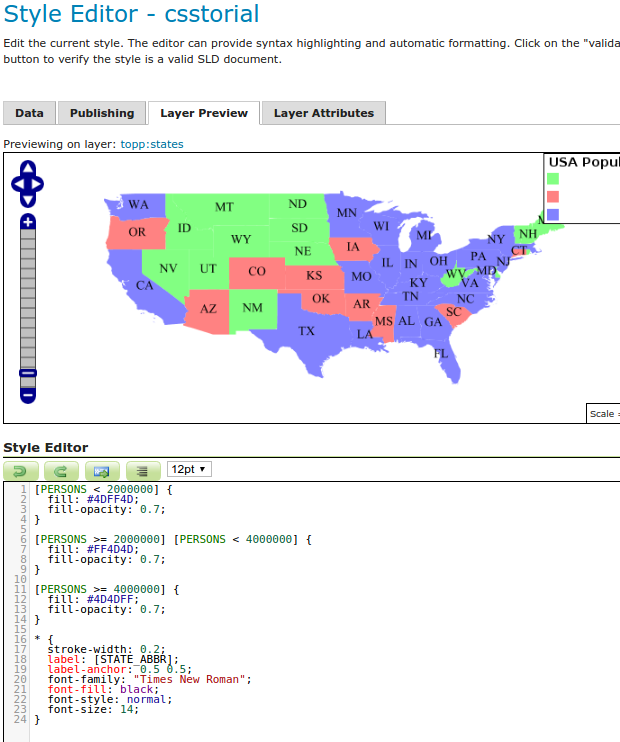This screenshot has width=620, height=742.
Task: Click the GA state label on map
Action: pos(433,322)
